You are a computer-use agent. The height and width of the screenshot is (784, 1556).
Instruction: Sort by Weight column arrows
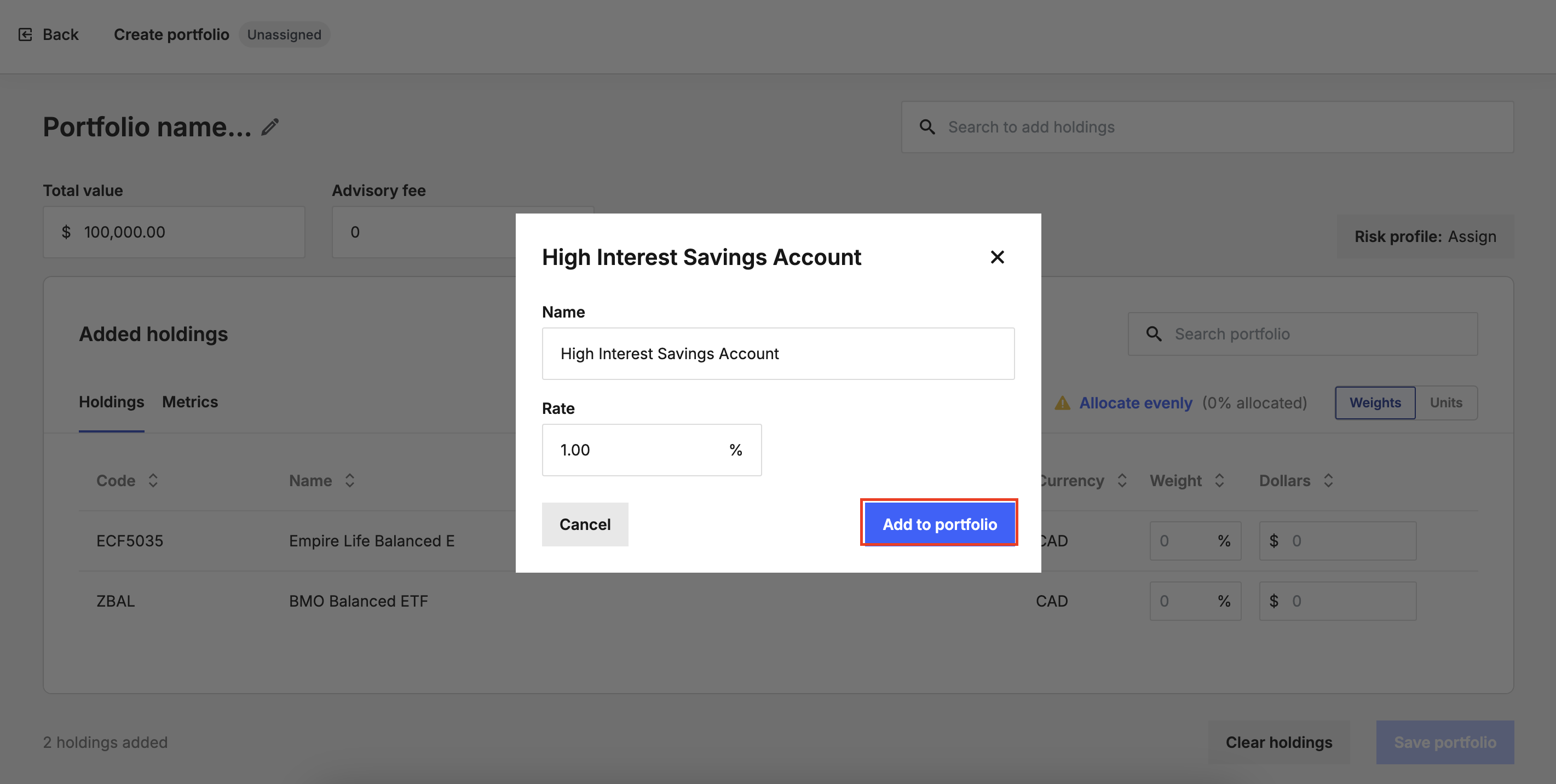1219,481
